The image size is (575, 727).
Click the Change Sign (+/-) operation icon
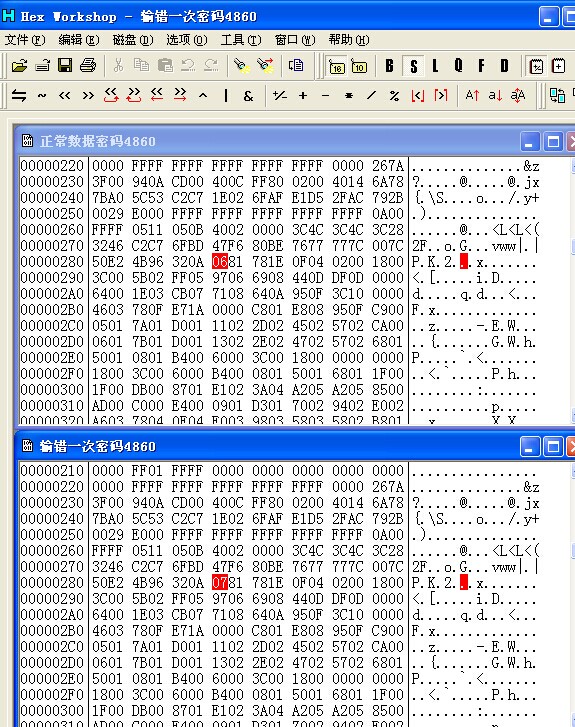click(x=279, y=96)
